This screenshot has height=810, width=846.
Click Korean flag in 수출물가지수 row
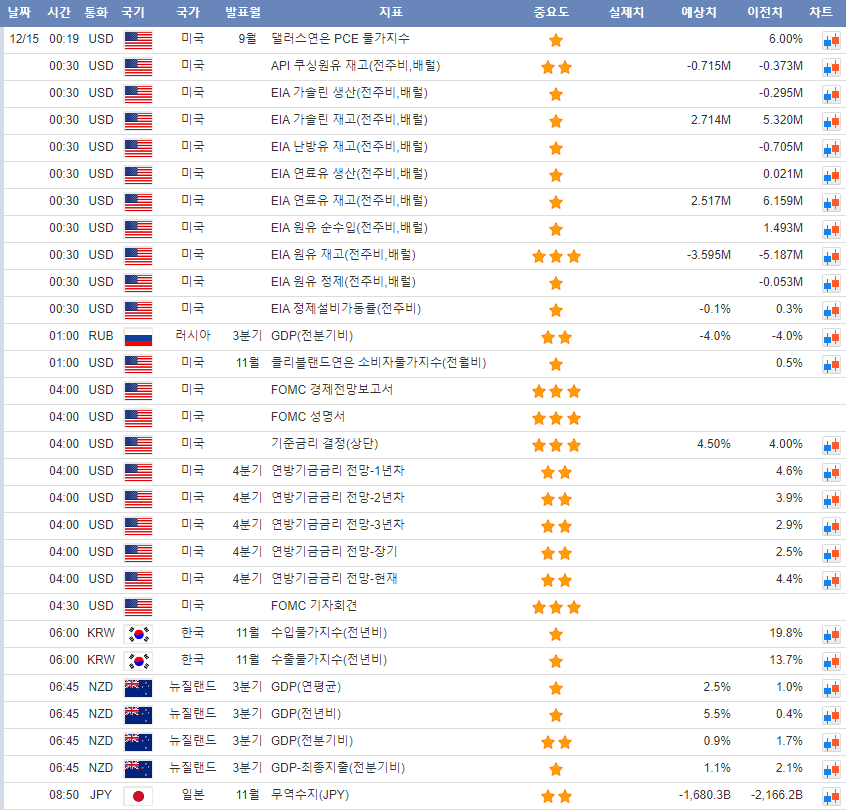click(x=138, y=661)
